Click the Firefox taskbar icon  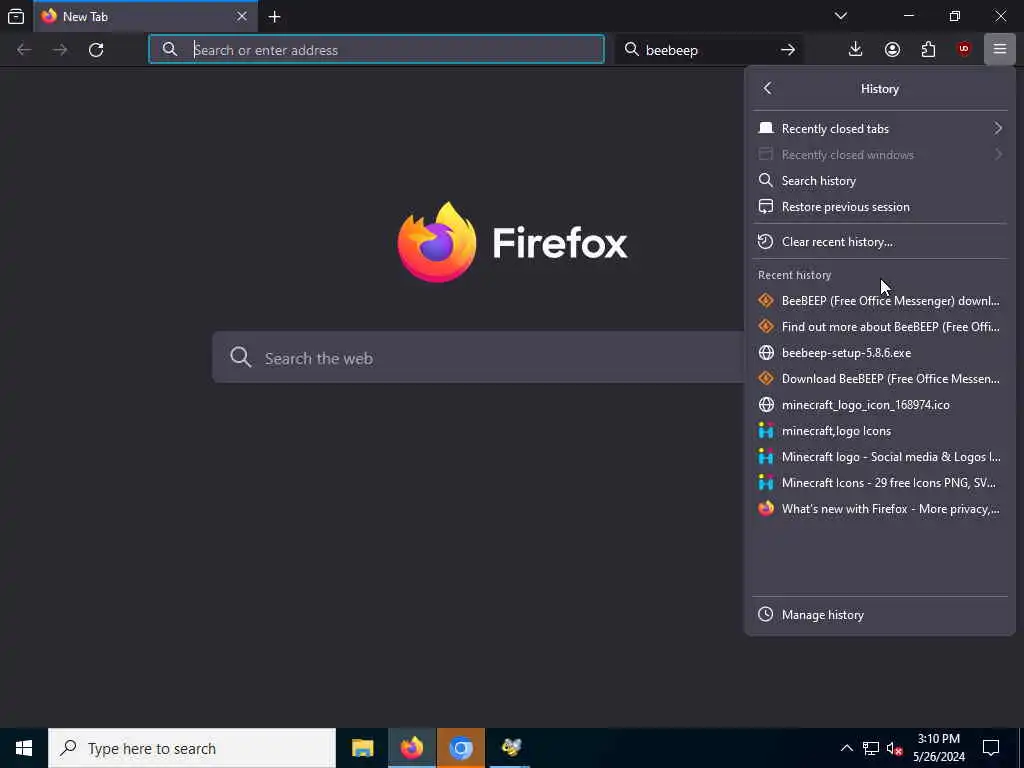pos(411,748)
